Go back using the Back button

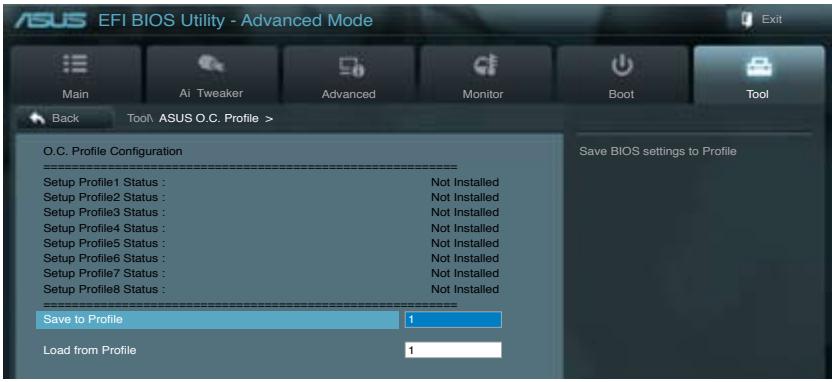64,118
